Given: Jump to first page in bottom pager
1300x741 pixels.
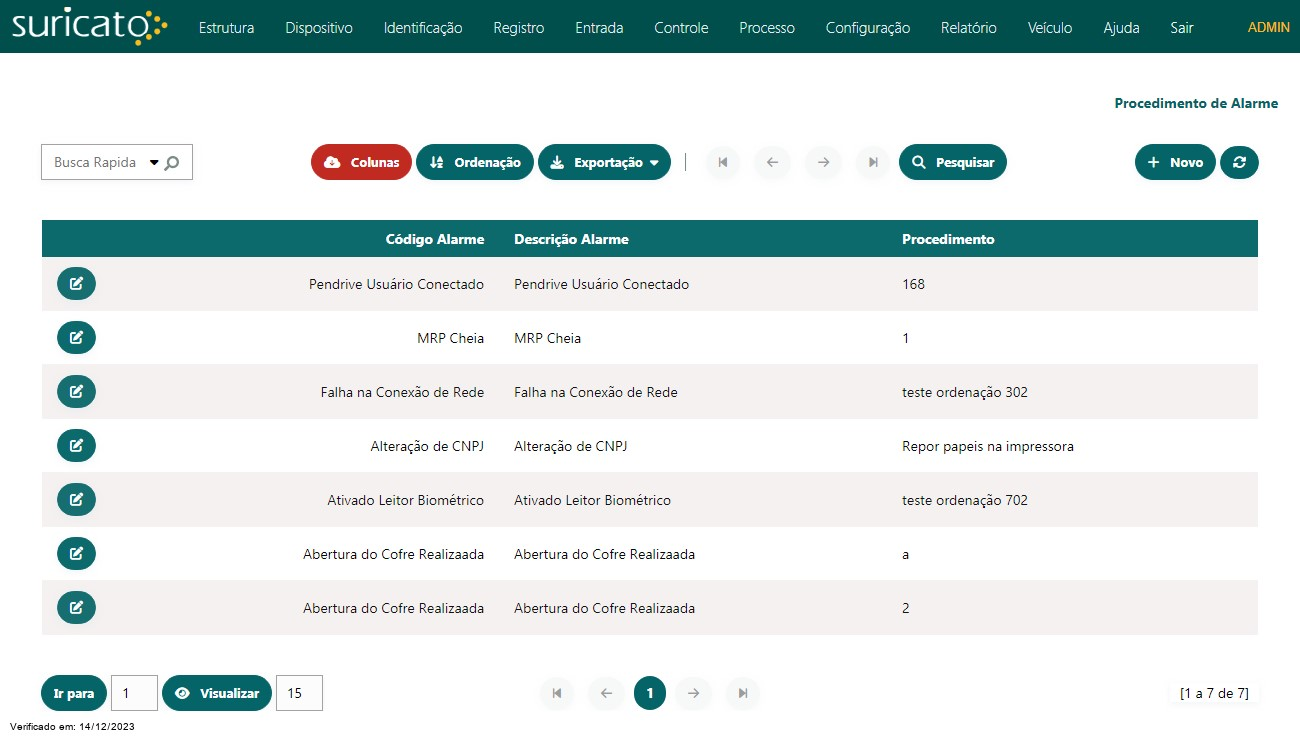Looking at the screenshot, I should click(x=557, y=693).
